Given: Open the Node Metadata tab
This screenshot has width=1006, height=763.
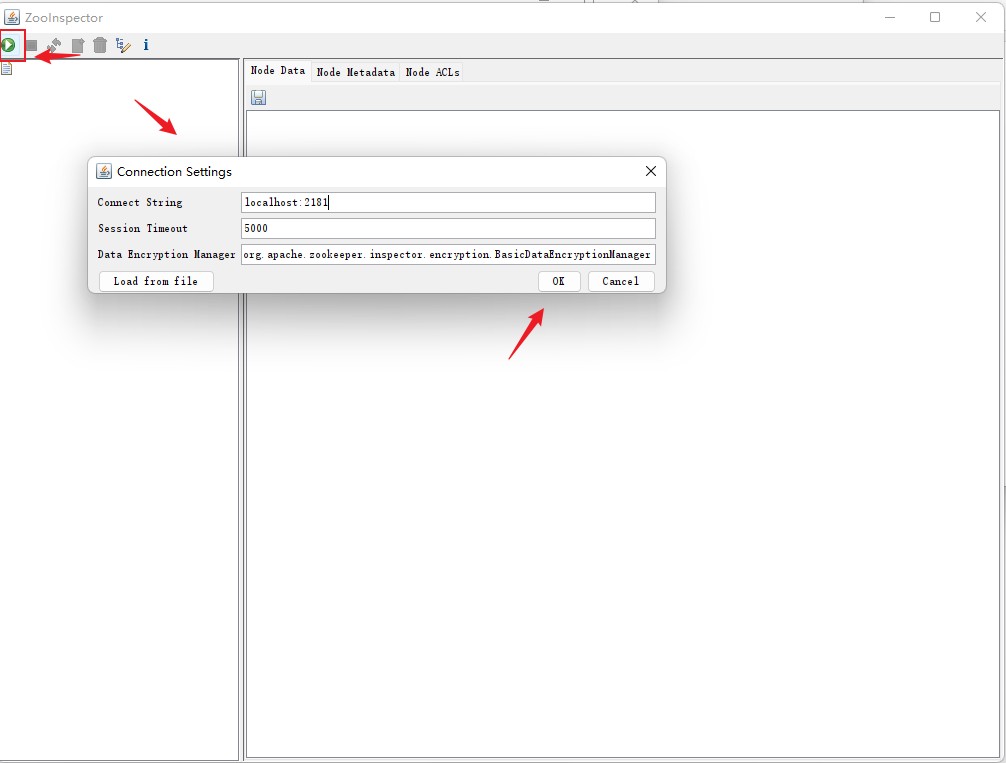Looking at the screenshot, I should [x=355, y=72].
